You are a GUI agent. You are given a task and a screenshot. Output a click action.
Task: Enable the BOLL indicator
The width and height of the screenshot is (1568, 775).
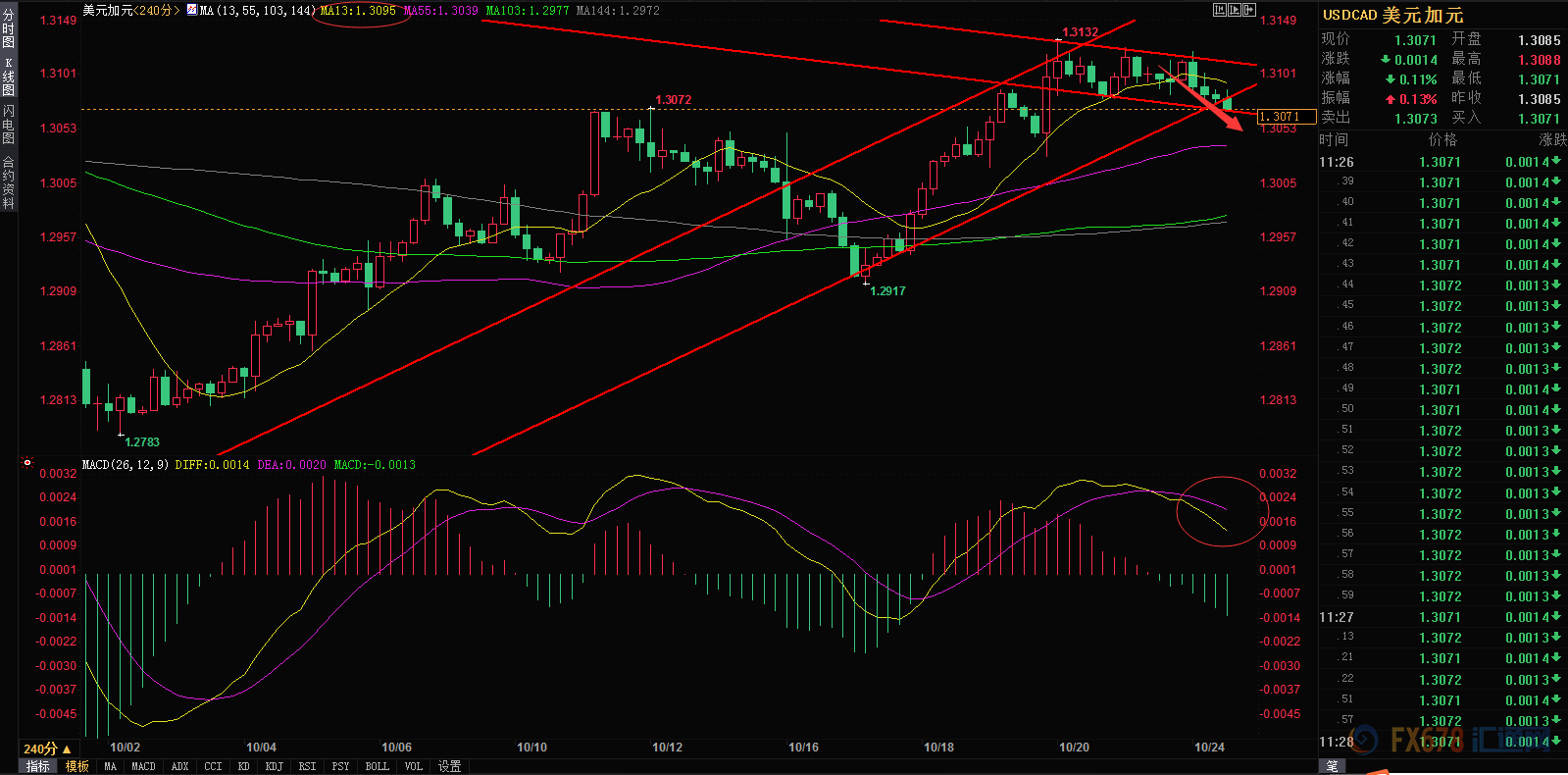[x=377, y=766]
